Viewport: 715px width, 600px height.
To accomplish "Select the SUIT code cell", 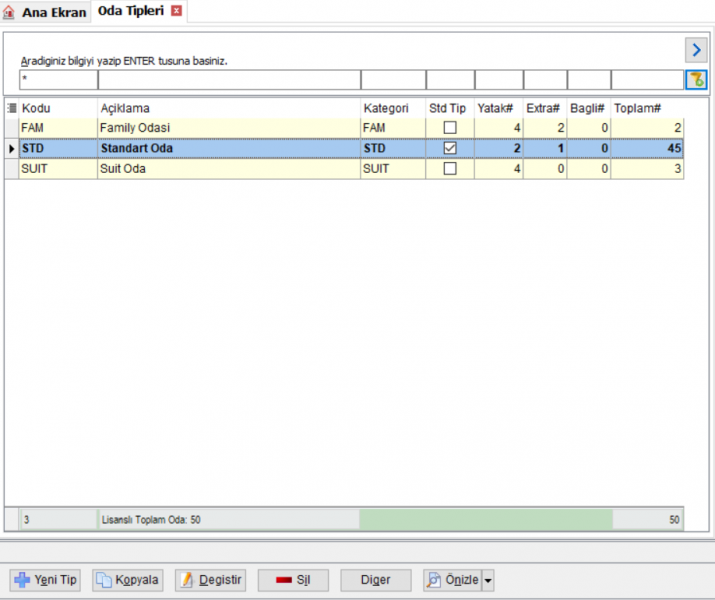I will (x=58, y=169).
